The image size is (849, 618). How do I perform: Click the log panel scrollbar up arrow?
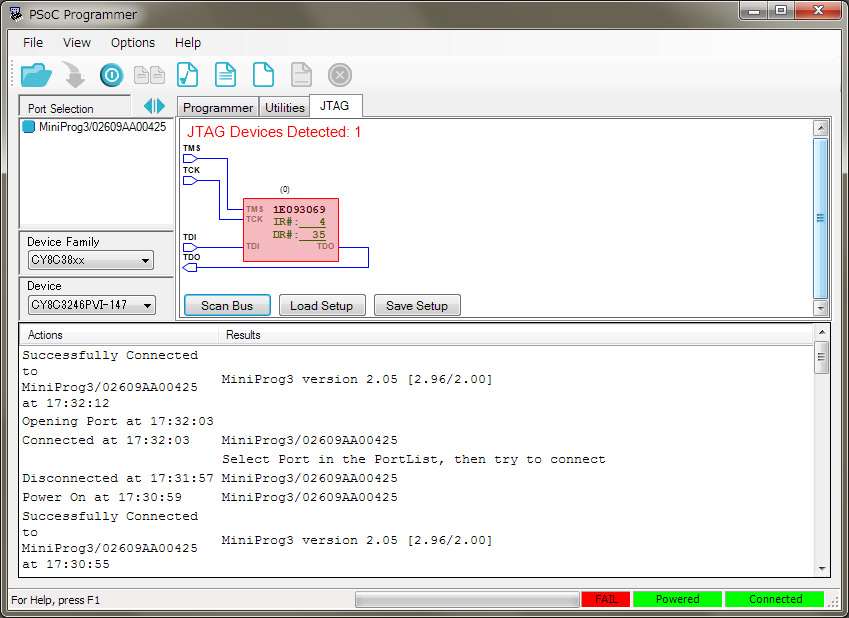pyautogui.click(x=821, y=331)
